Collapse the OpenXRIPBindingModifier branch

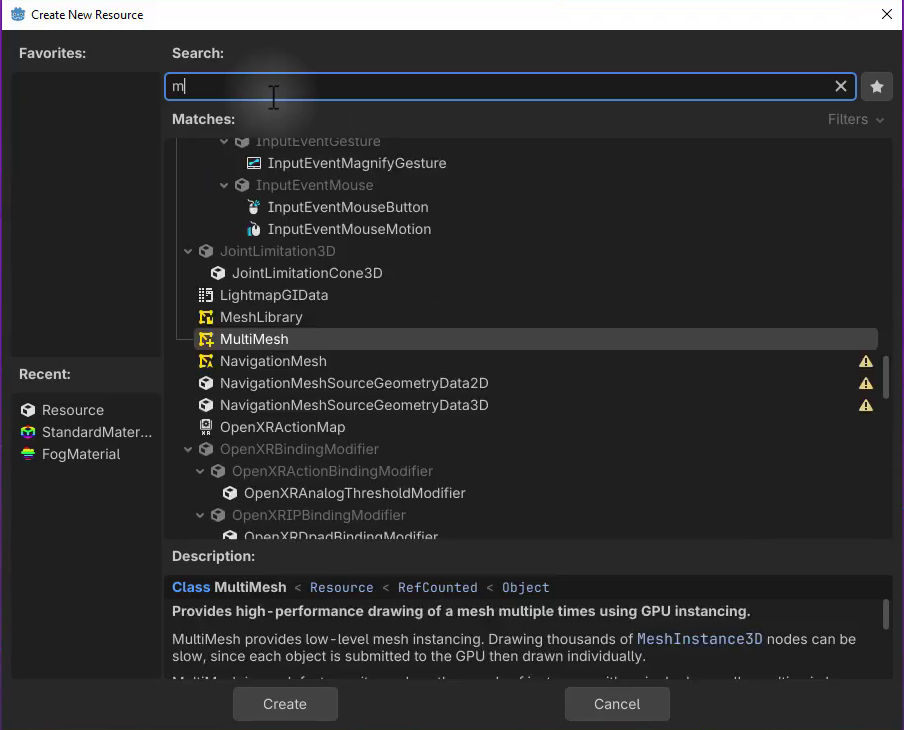200,515
